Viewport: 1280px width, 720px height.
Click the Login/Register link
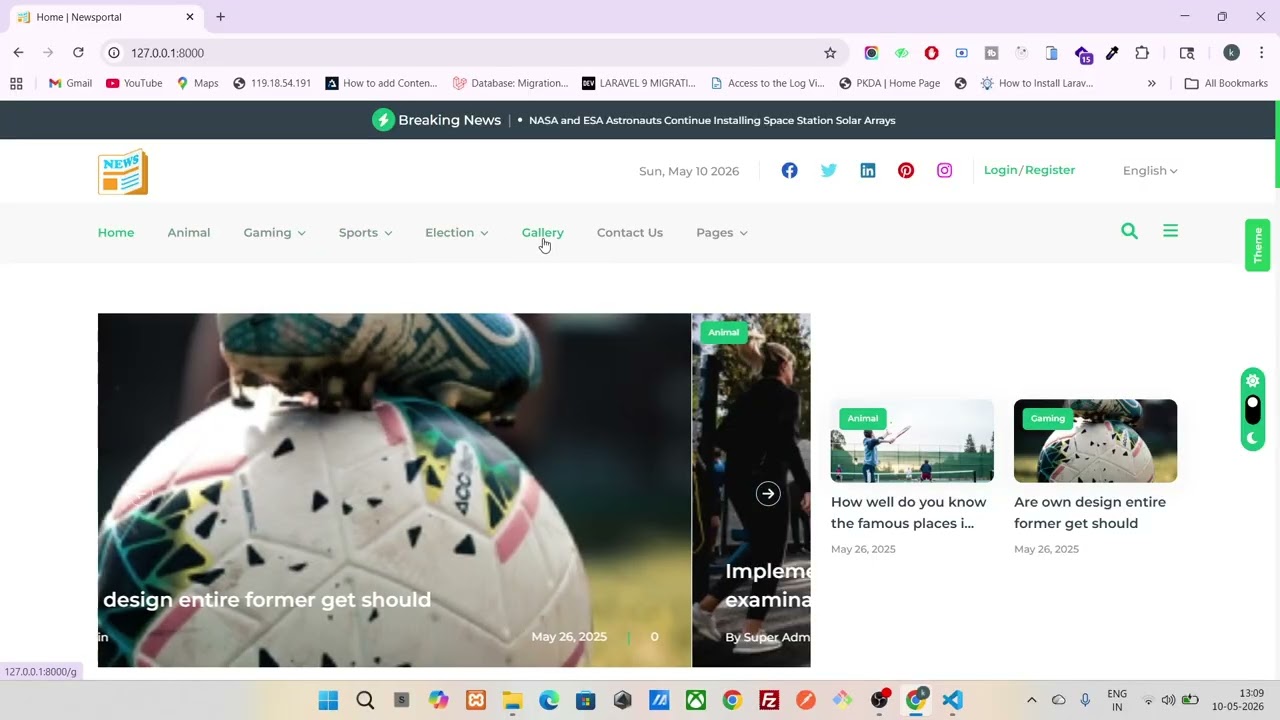coord(1029,170)
